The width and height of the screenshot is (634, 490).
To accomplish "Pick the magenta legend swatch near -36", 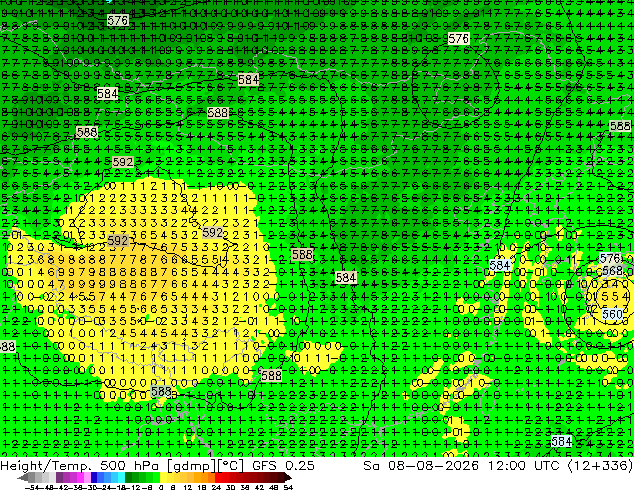I will click(80, 478).
